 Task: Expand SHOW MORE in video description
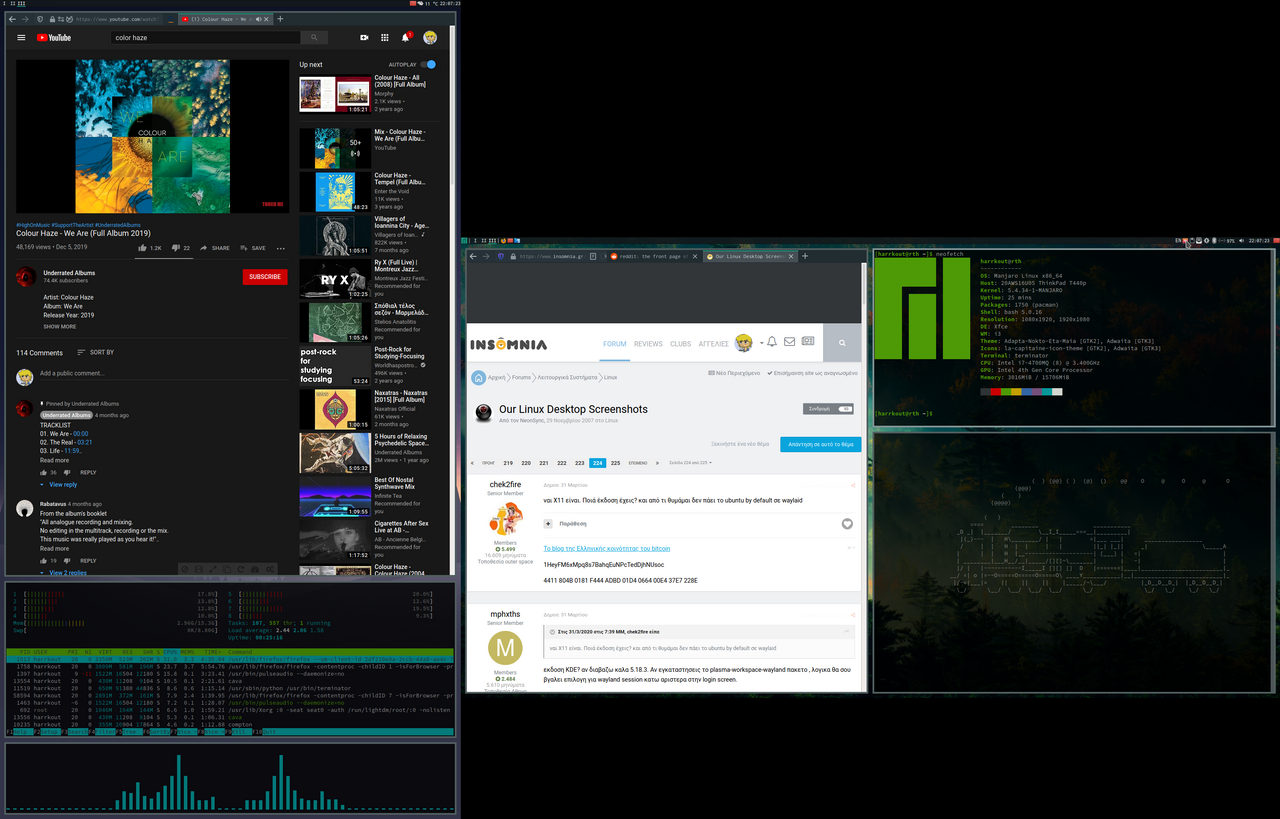click(60, 326)
